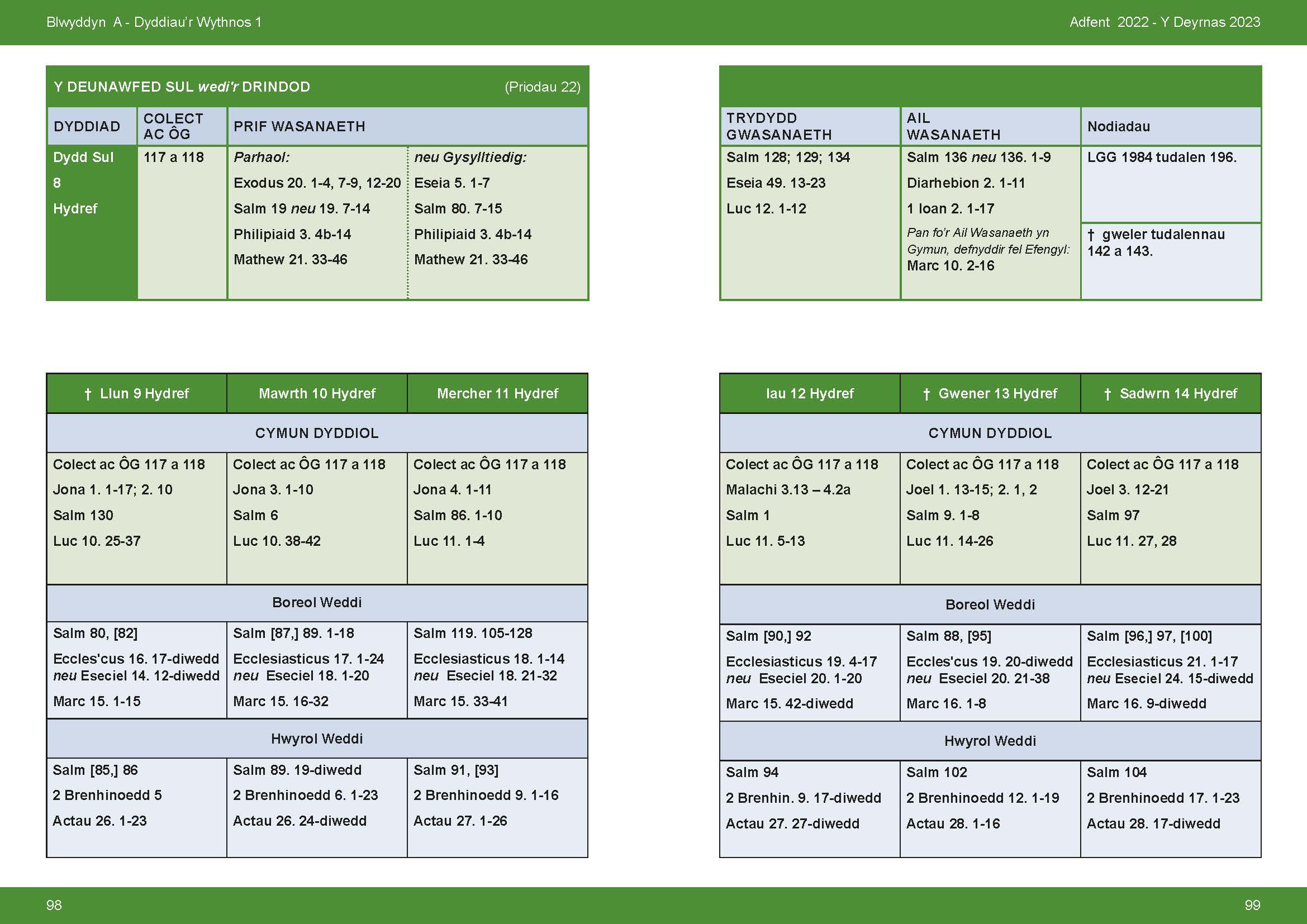1307x924 pixels.
Task: Click the TRYDYDD GWASANAETH header cell
Action: (779, 126)
